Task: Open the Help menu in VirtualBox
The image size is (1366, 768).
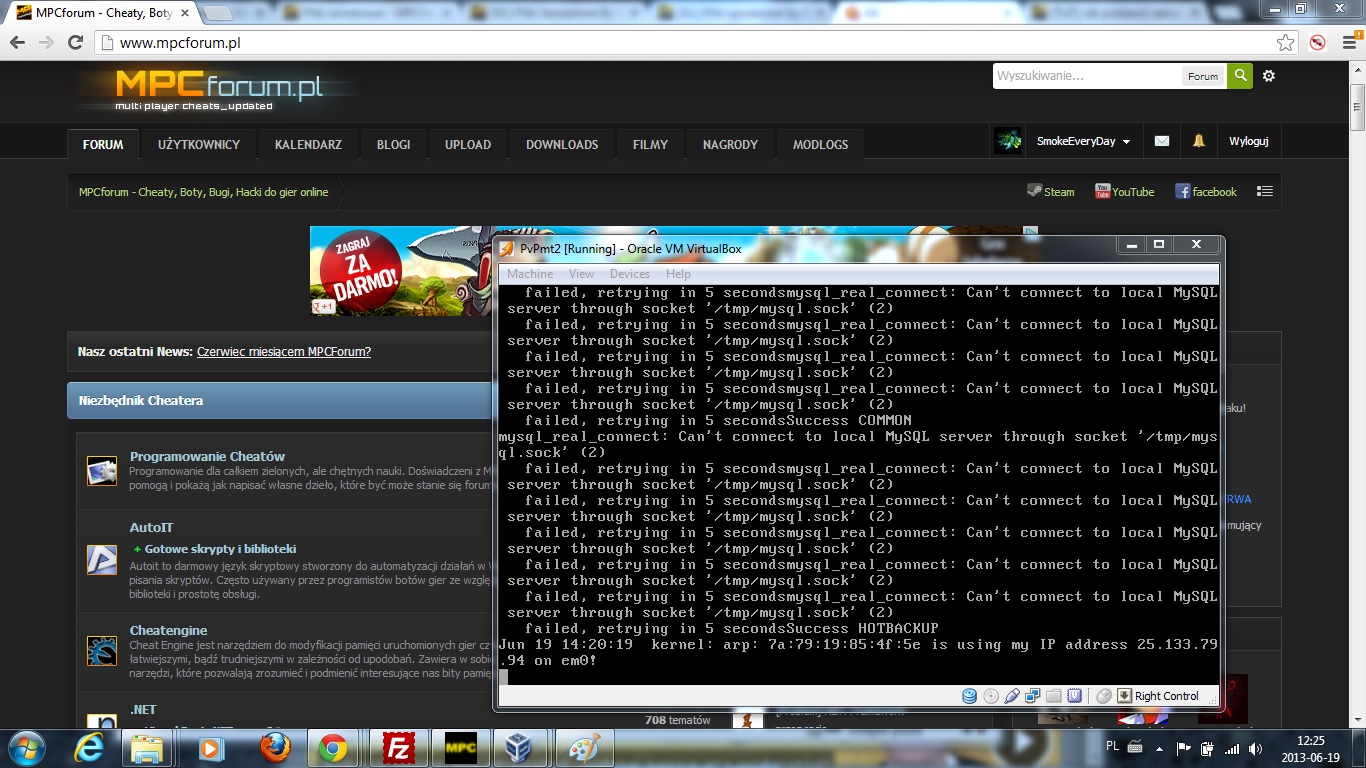Action: [x=678, y=274]
